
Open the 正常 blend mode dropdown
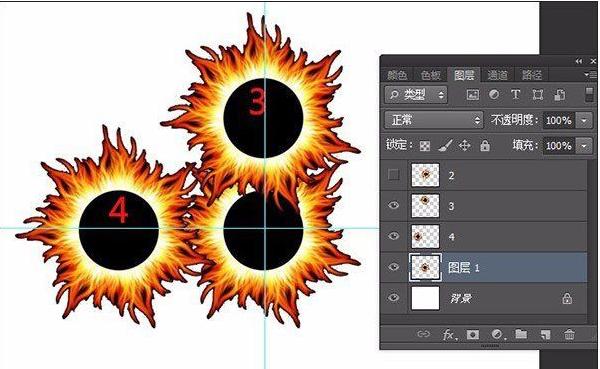(x=434, y=120)
